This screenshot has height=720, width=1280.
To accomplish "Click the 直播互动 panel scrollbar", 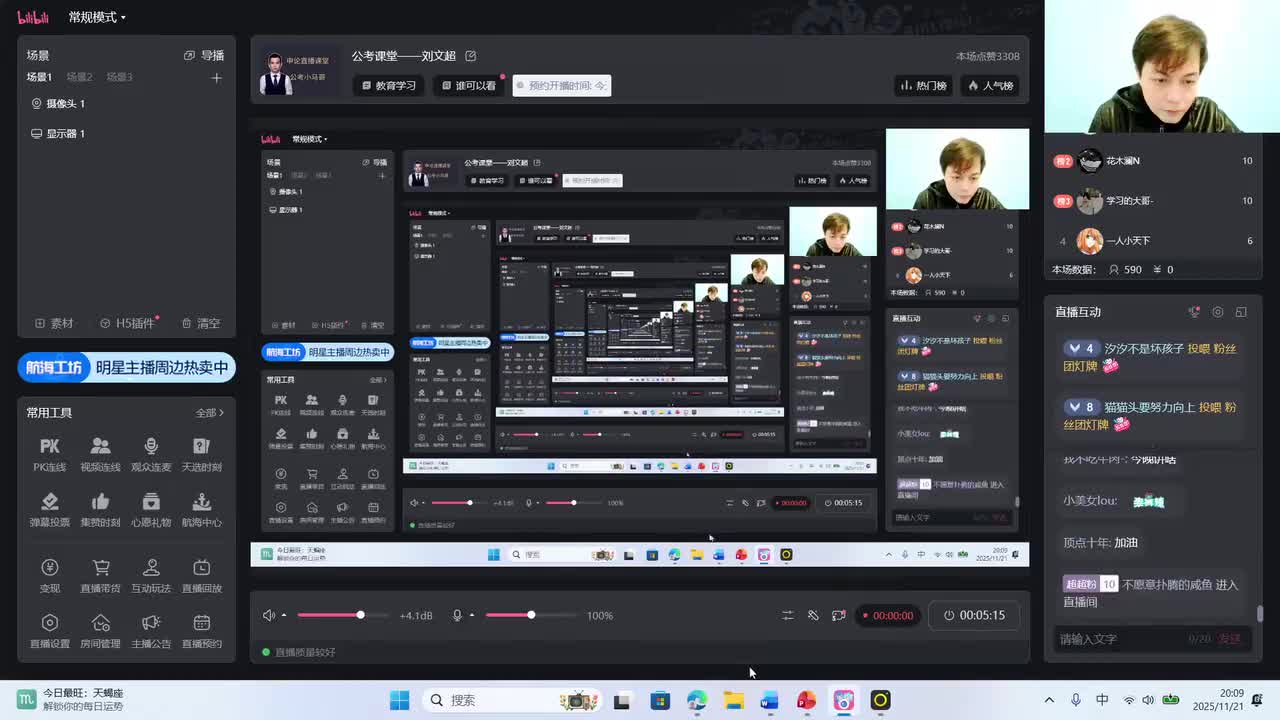I will tap(1260, 614).
